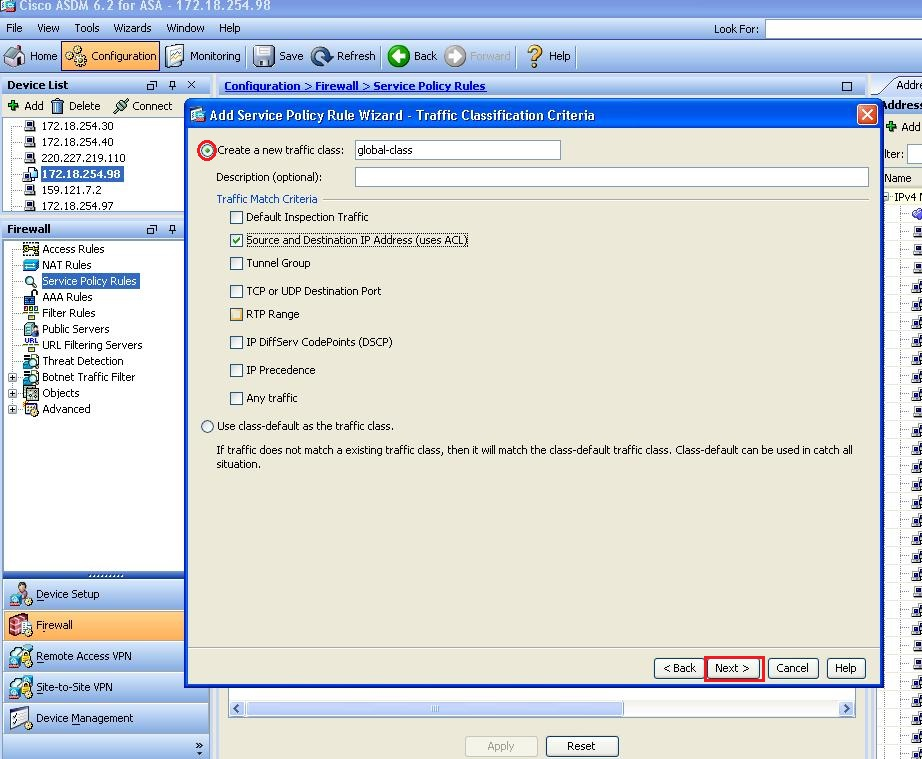
Task: Open the Monitoring view
Action: coord(204,56)
